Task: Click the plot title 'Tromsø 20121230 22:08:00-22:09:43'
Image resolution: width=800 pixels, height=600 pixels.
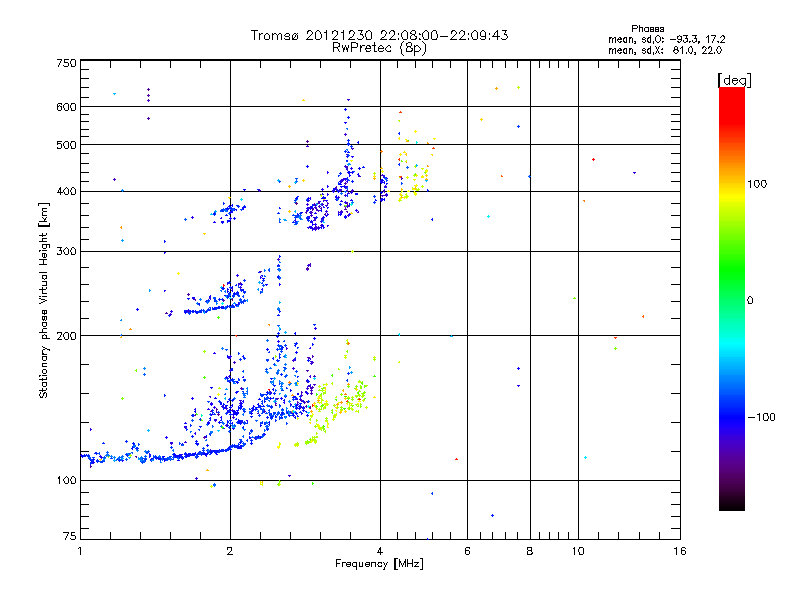Action: (379, 35)
